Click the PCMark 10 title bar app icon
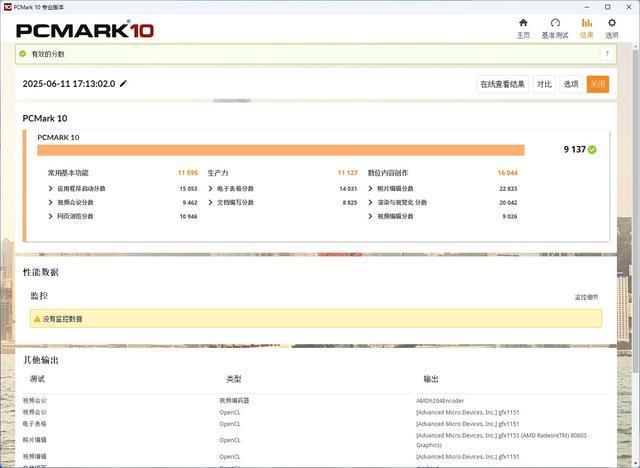 pyautogui.click(x=7, y=7)
